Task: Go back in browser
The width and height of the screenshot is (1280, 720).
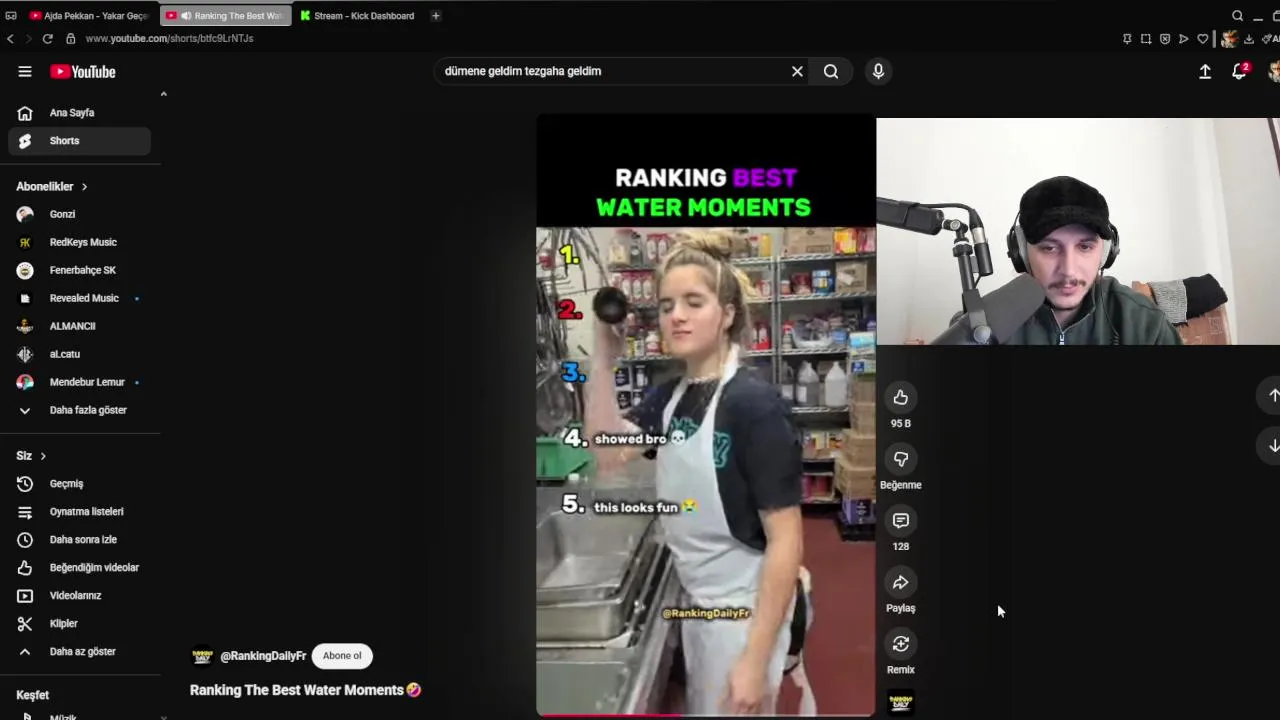Action: tap(10, 38)
